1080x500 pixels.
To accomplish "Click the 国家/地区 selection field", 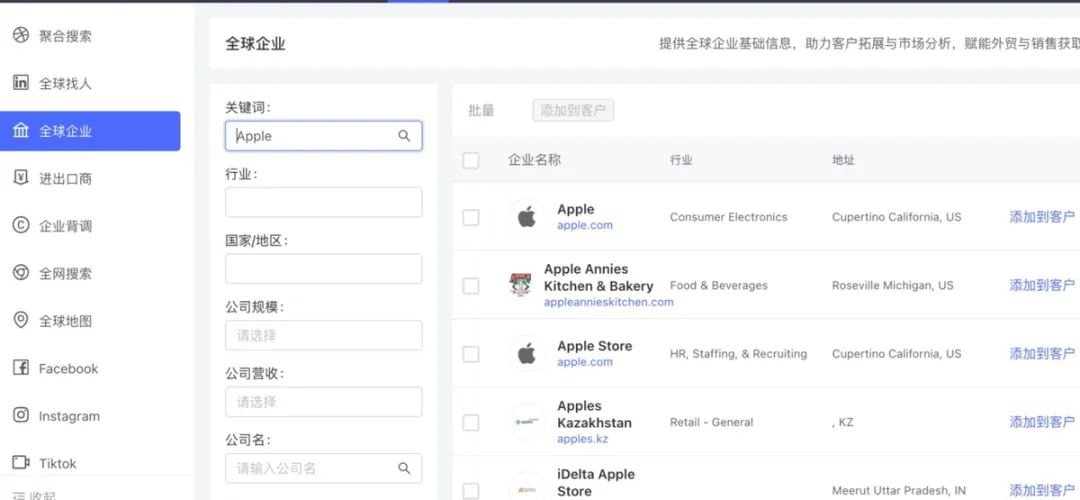I will click(323, 269).
